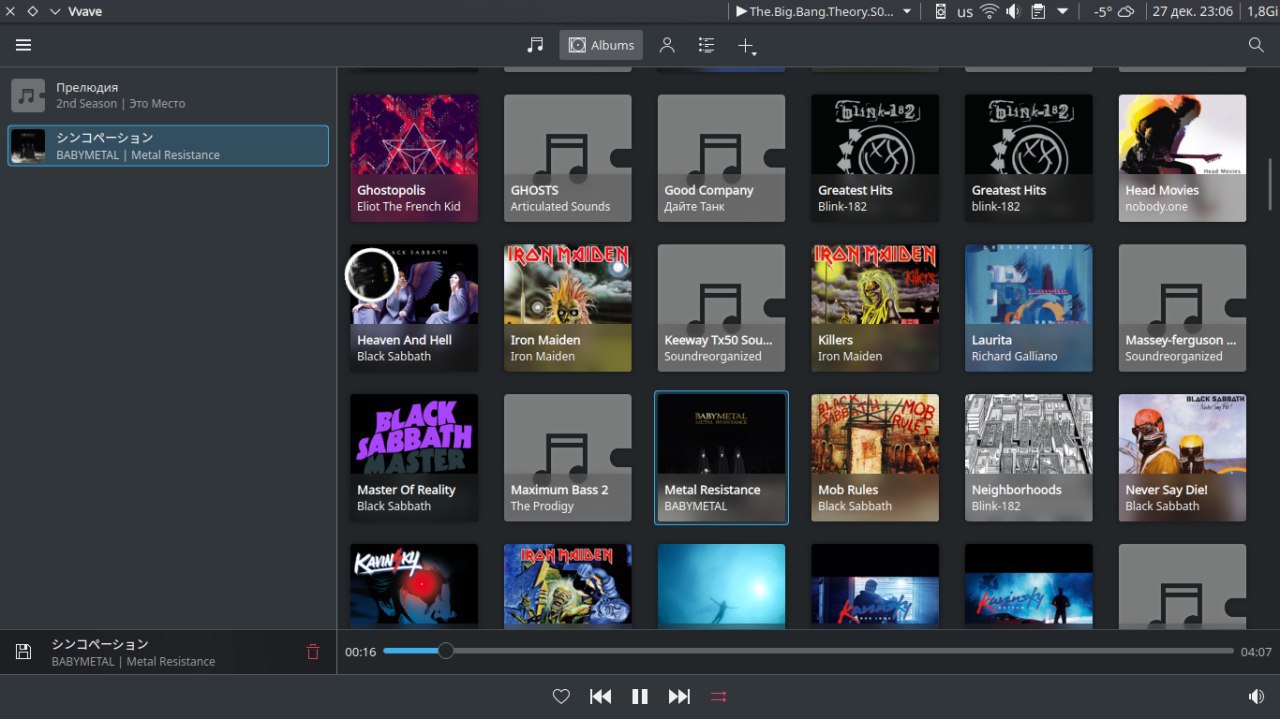Screen dimensions: 1280x719
Task: Pause the playback
Action: coord(640,697)
